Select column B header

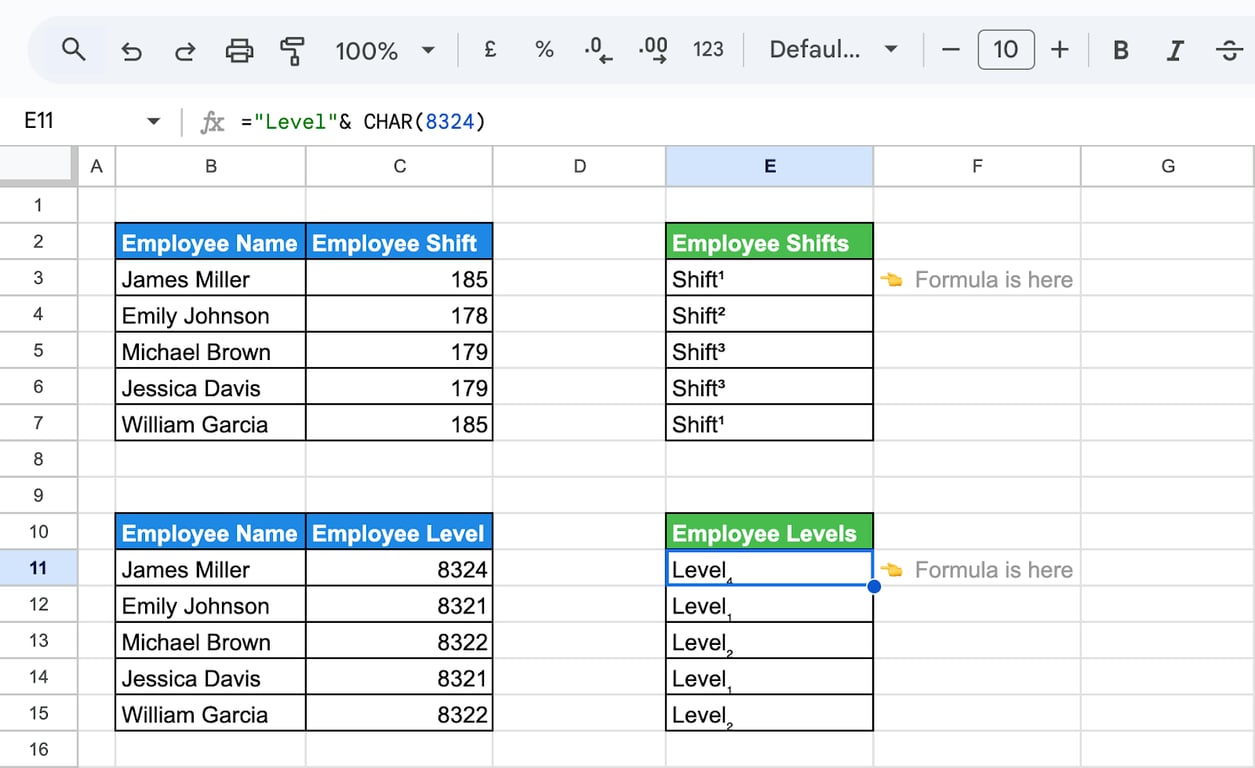(211, 167)
